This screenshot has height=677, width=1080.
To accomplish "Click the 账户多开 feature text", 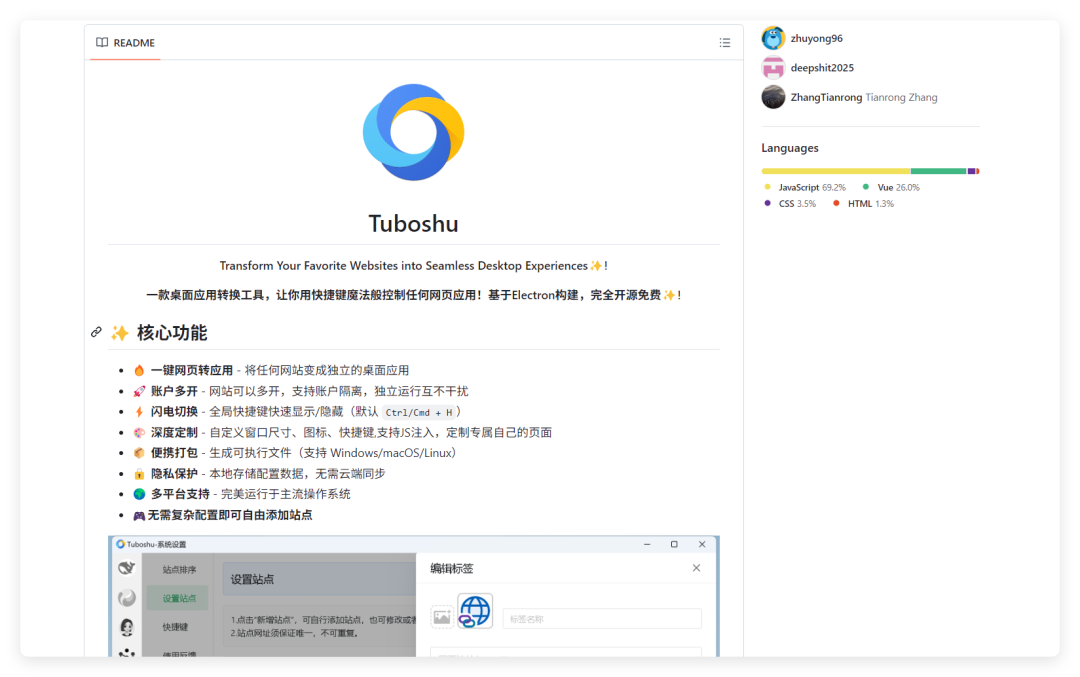I will click(x=174, y=391).
